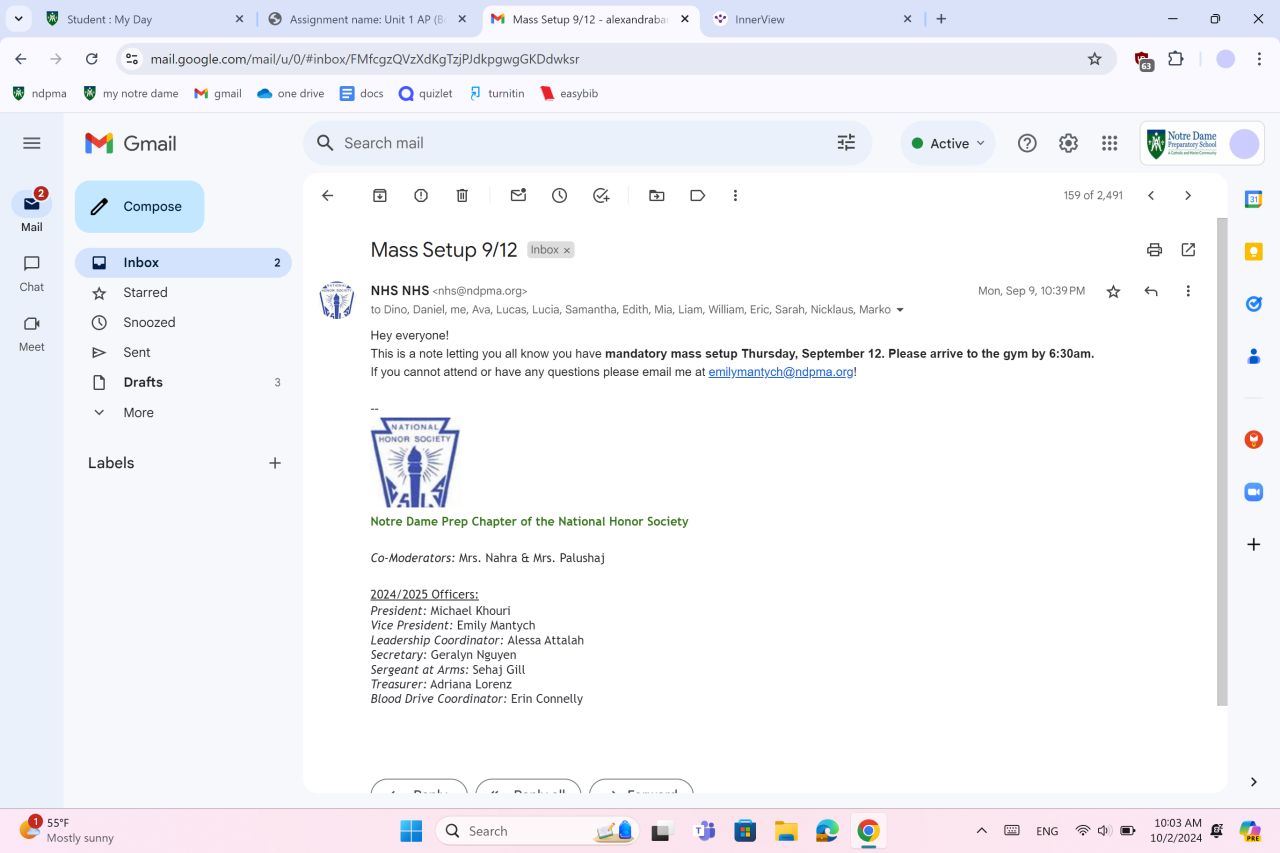Open the Snoozed folder
Image resolution: width=1280 pixels, height=853 pixels.
click(183, 323)
